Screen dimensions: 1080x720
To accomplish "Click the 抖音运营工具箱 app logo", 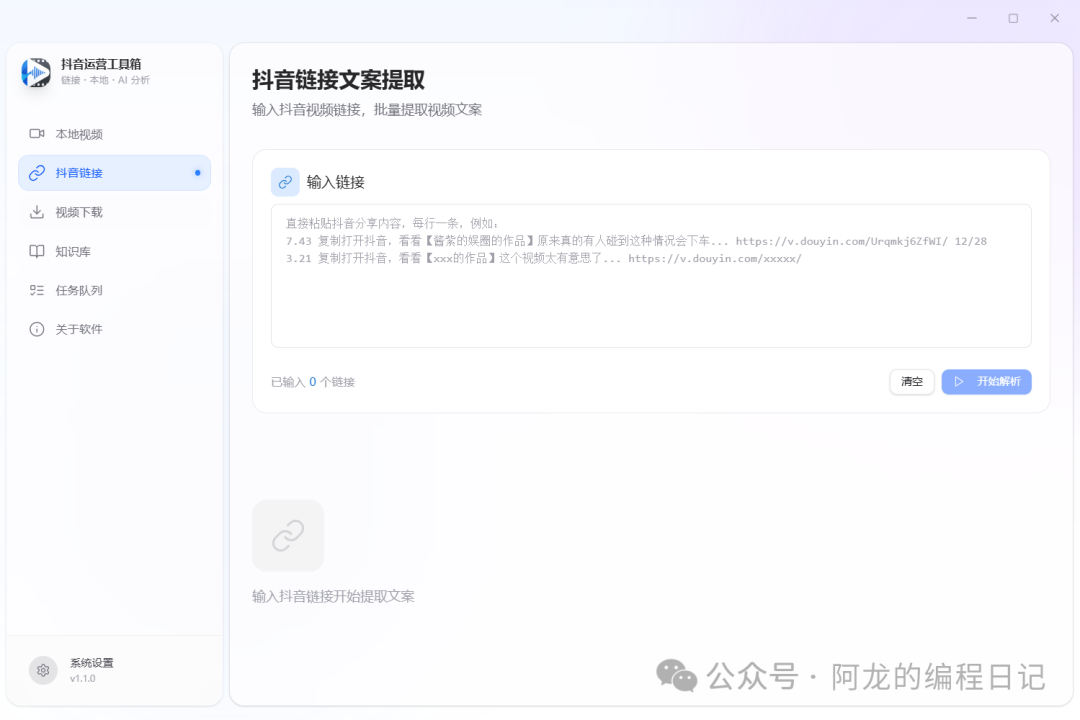I will (36, 74).
